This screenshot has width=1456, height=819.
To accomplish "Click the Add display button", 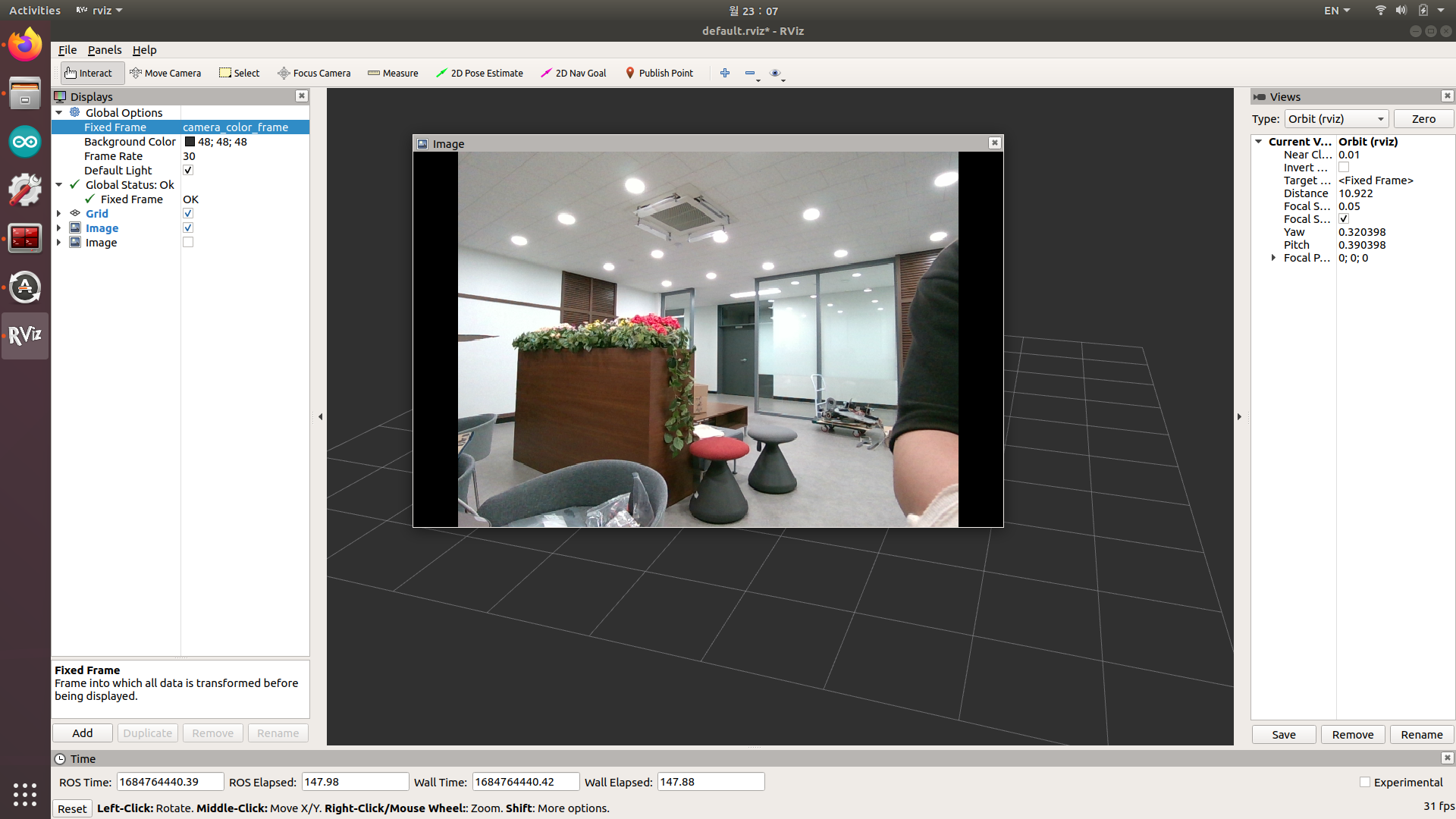I will [x=83, y=733].
